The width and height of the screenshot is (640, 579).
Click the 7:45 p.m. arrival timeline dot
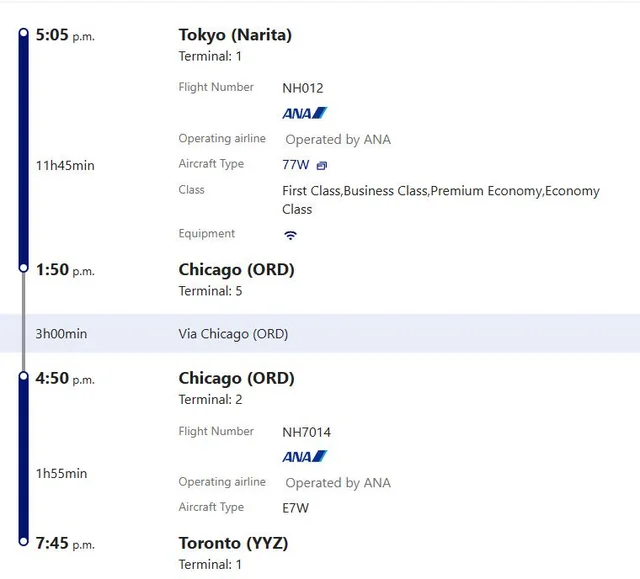point(23,542)
